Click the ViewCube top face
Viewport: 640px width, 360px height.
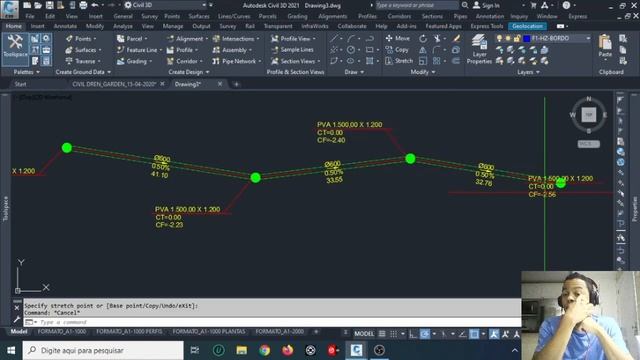tap(589, 115)
